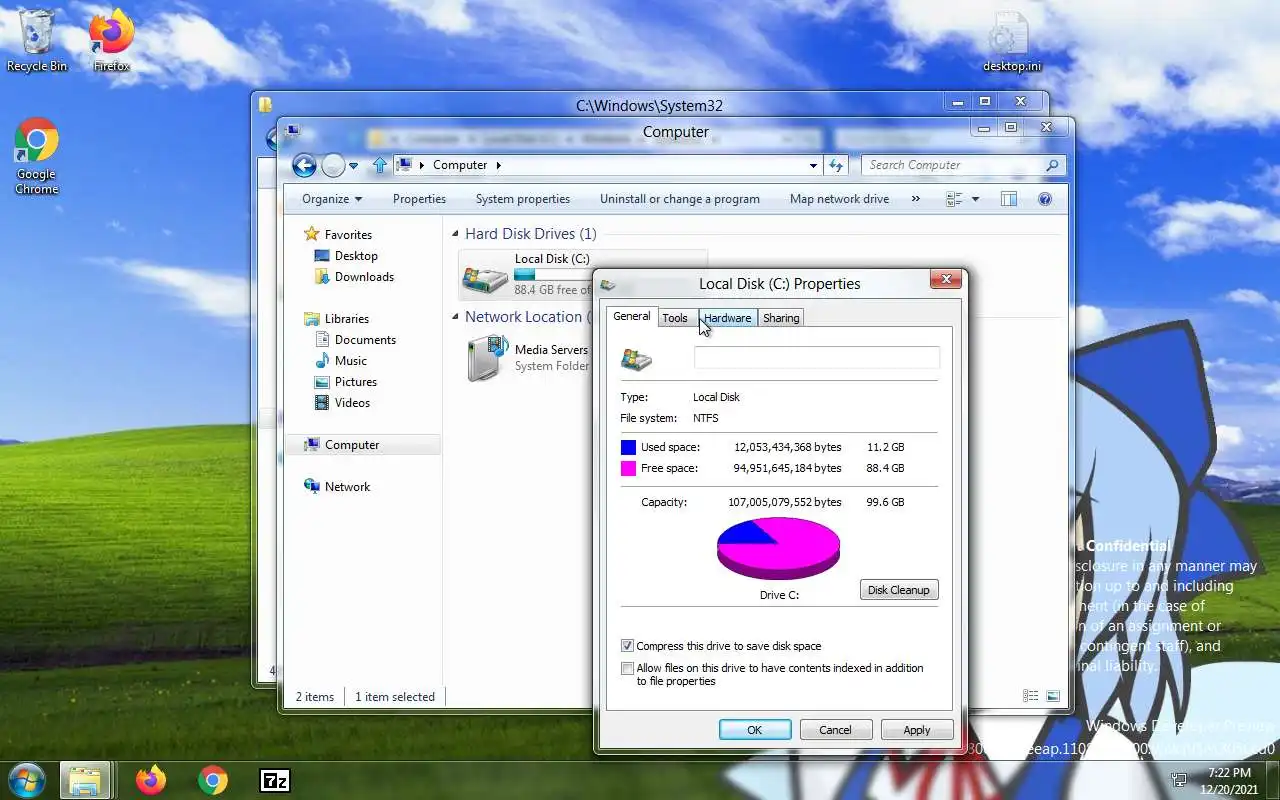Click the blue Used space color square
This screenshot has height=800, width=1280.
[628, 447]
